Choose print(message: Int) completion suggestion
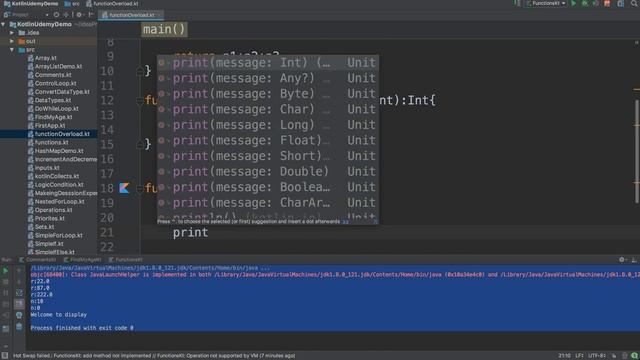 (268, 63)
